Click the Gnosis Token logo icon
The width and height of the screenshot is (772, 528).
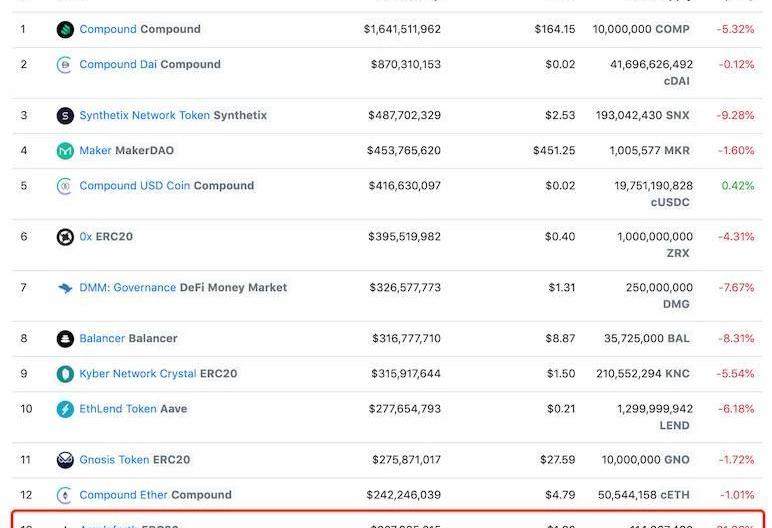(65, 460)
